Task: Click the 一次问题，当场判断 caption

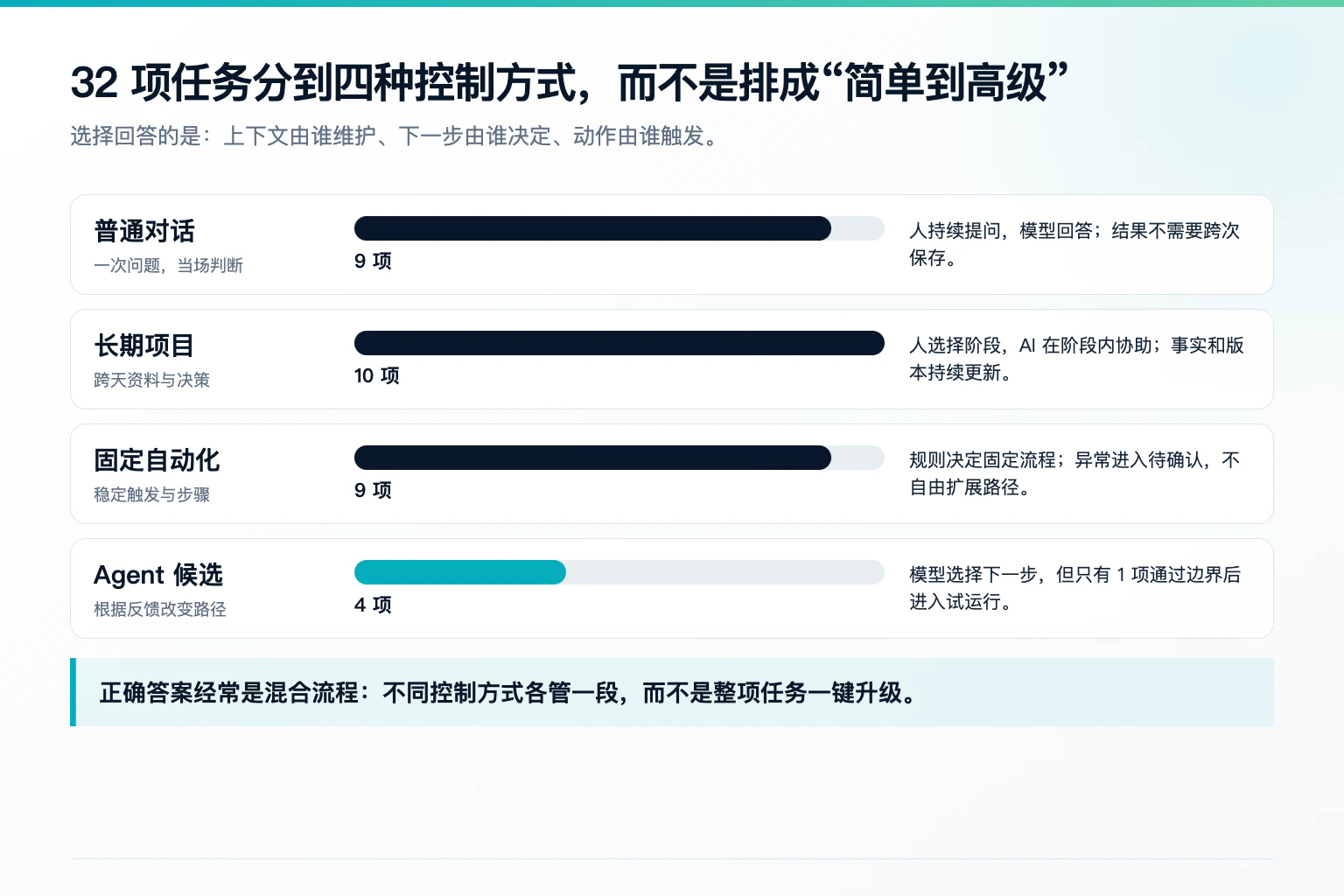Action: click(169, 265)
